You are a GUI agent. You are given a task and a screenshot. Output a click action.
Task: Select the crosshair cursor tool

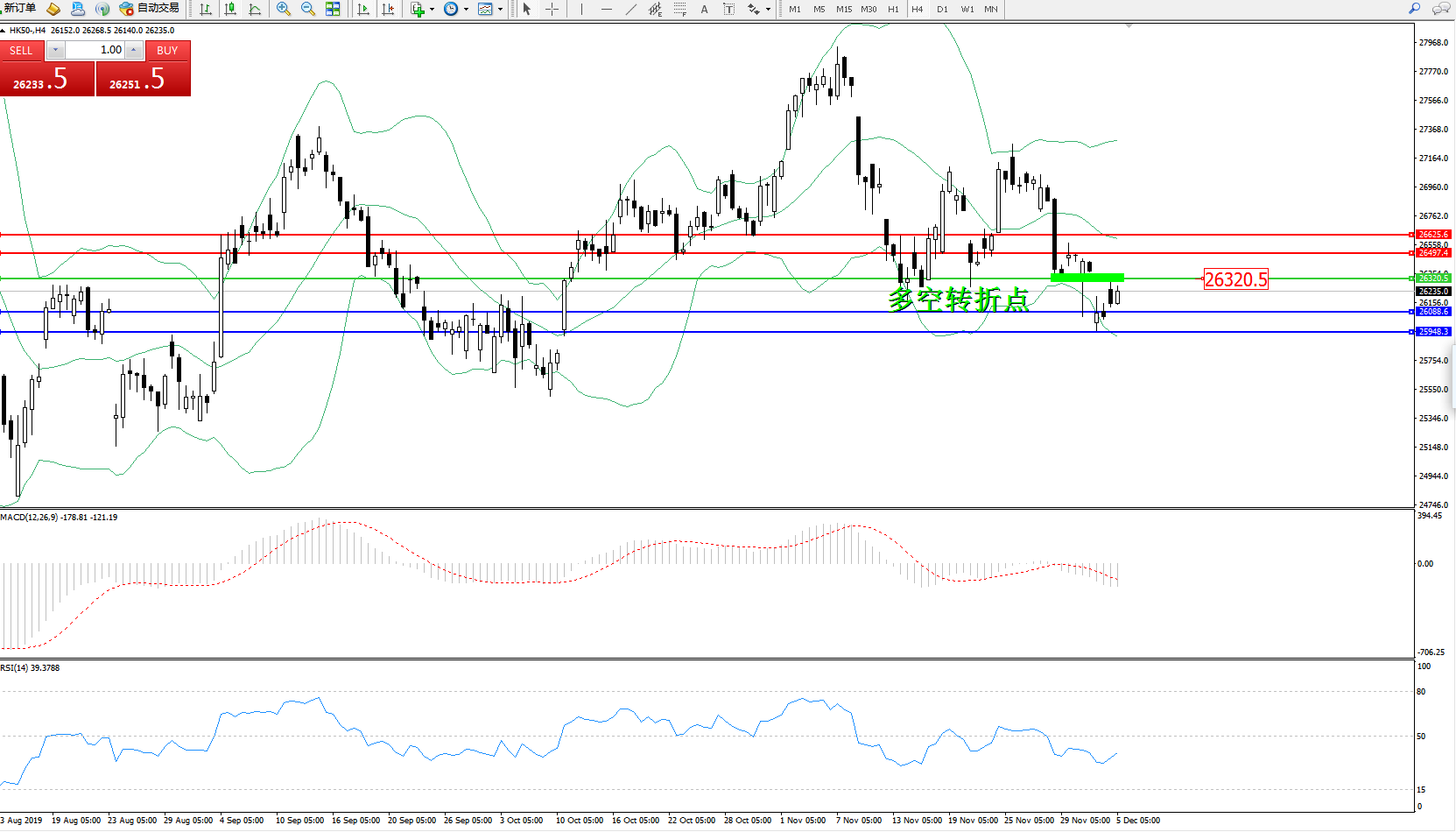pyautogui.click(x=552, y=9)
